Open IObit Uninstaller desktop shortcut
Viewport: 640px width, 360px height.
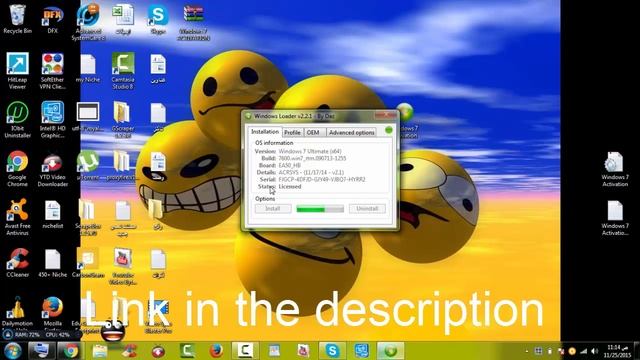click(x=17, y=120)
